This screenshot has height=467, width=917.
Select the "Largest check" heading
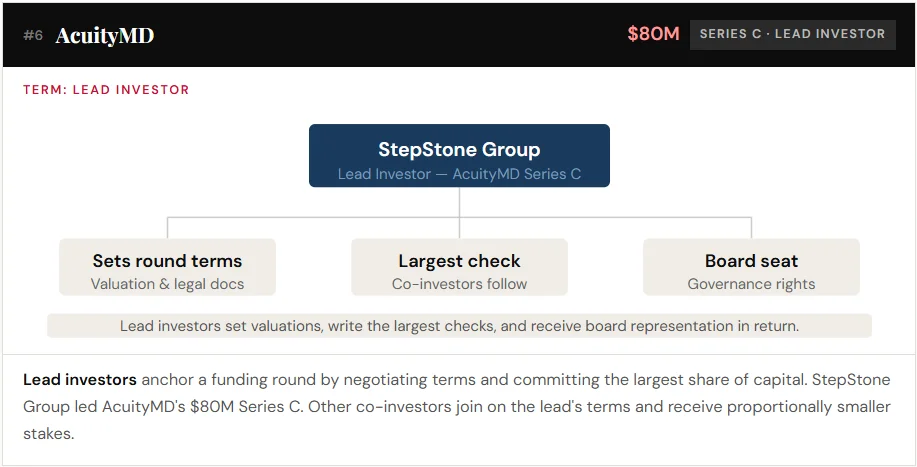[459, 261]
